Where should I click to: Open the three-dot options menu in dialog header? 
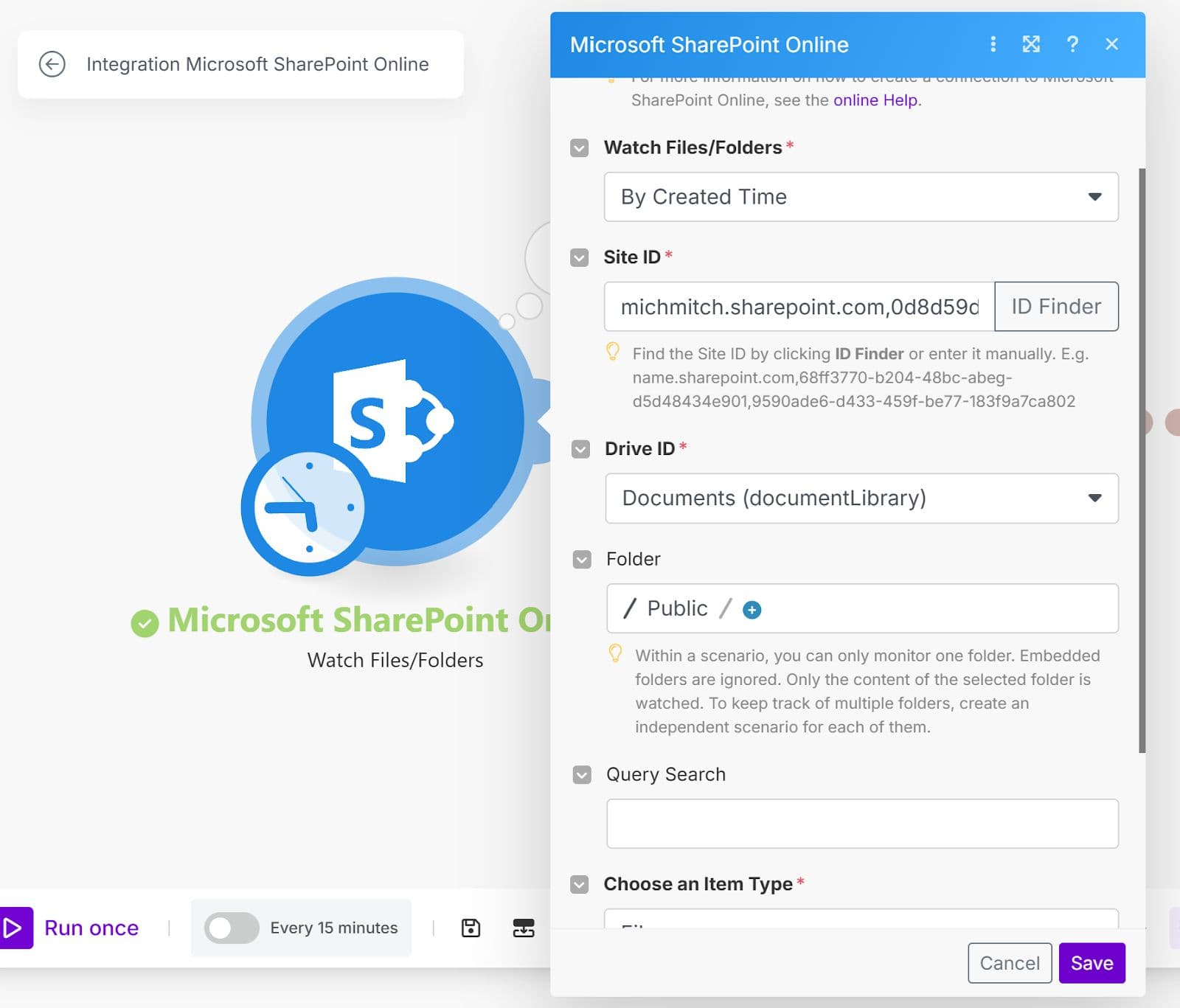(x=993, y=44)
